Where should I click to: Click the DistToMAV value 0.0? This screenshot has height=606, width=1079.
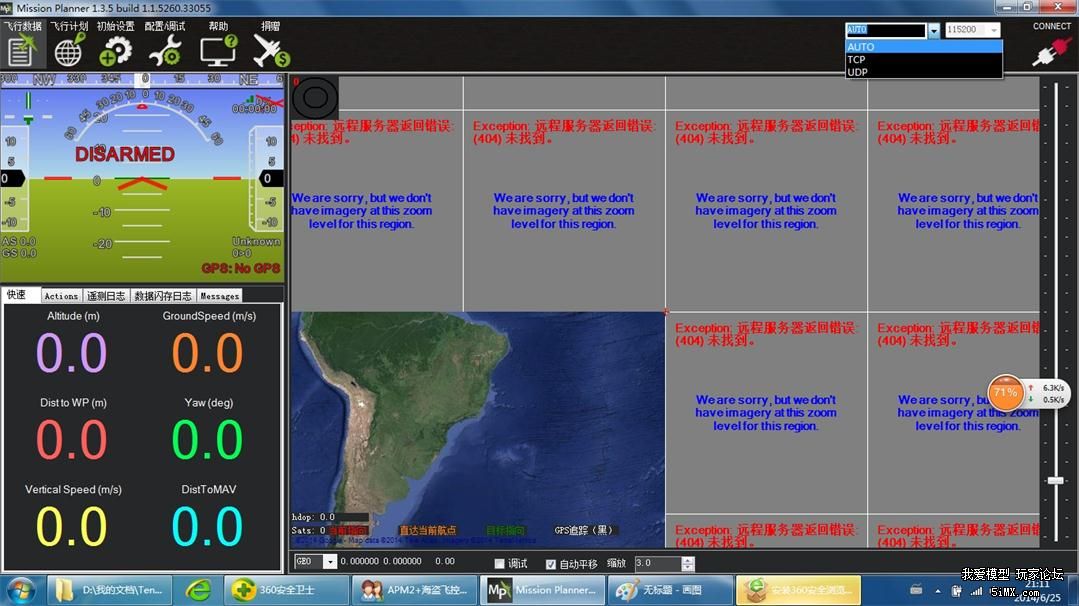point(207,527)
